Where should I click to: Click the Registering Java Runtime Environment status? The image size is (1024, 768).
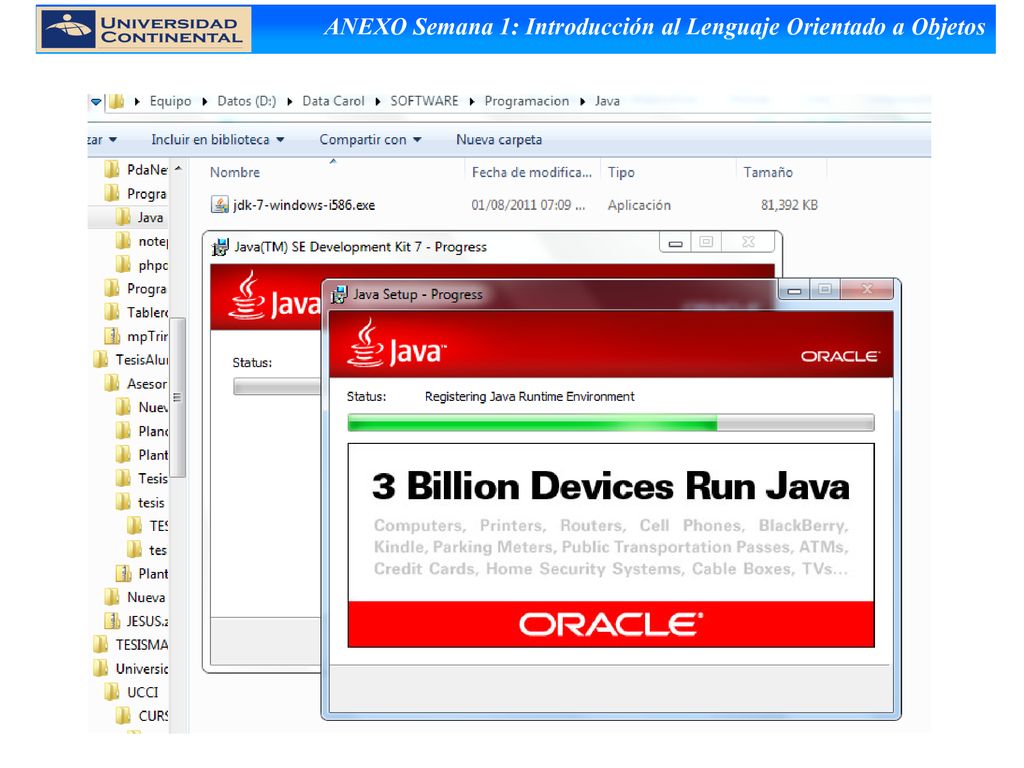point(530,396)
